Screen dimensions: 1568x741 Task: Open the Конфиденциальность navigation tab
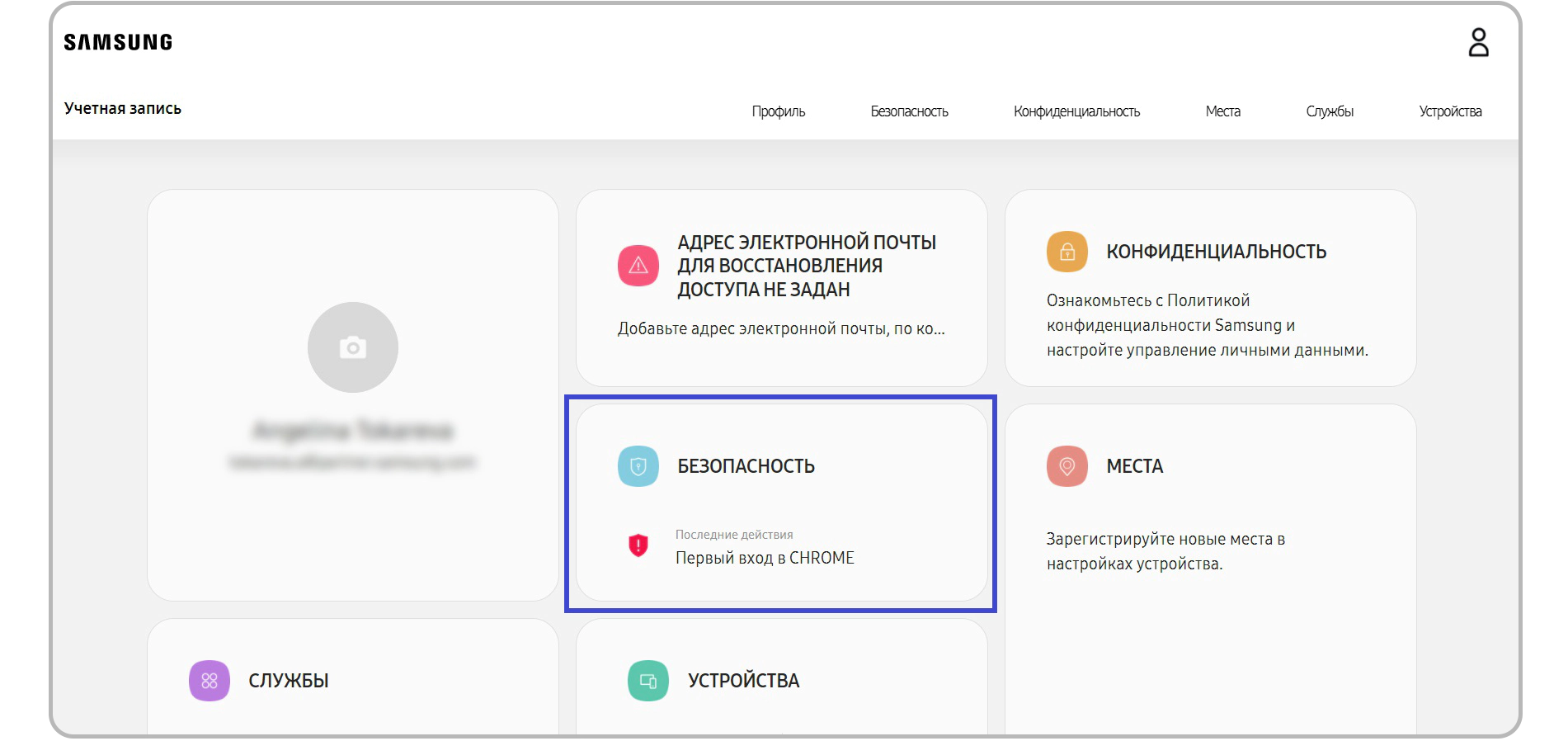[x=1076, y=111]
